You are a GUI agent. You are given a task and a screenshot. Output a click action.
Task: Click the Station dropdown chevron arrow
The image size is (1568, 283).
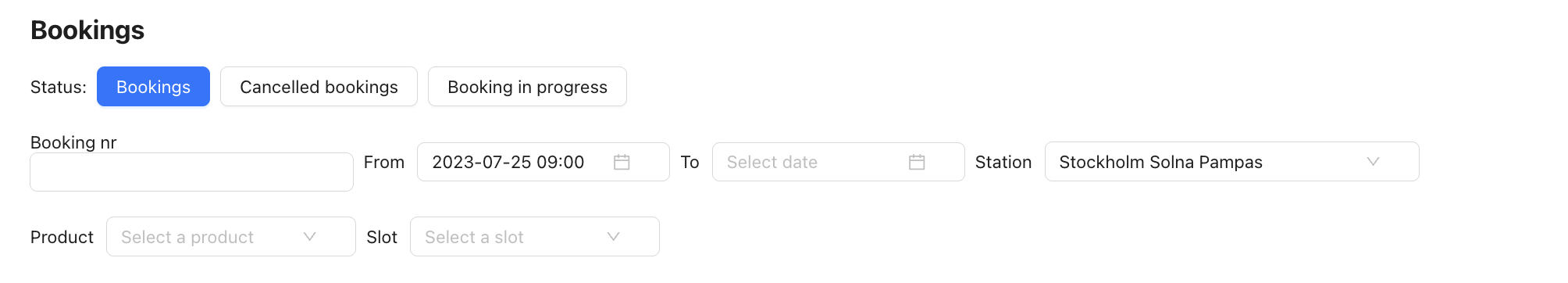click(x=1373, y=162)
